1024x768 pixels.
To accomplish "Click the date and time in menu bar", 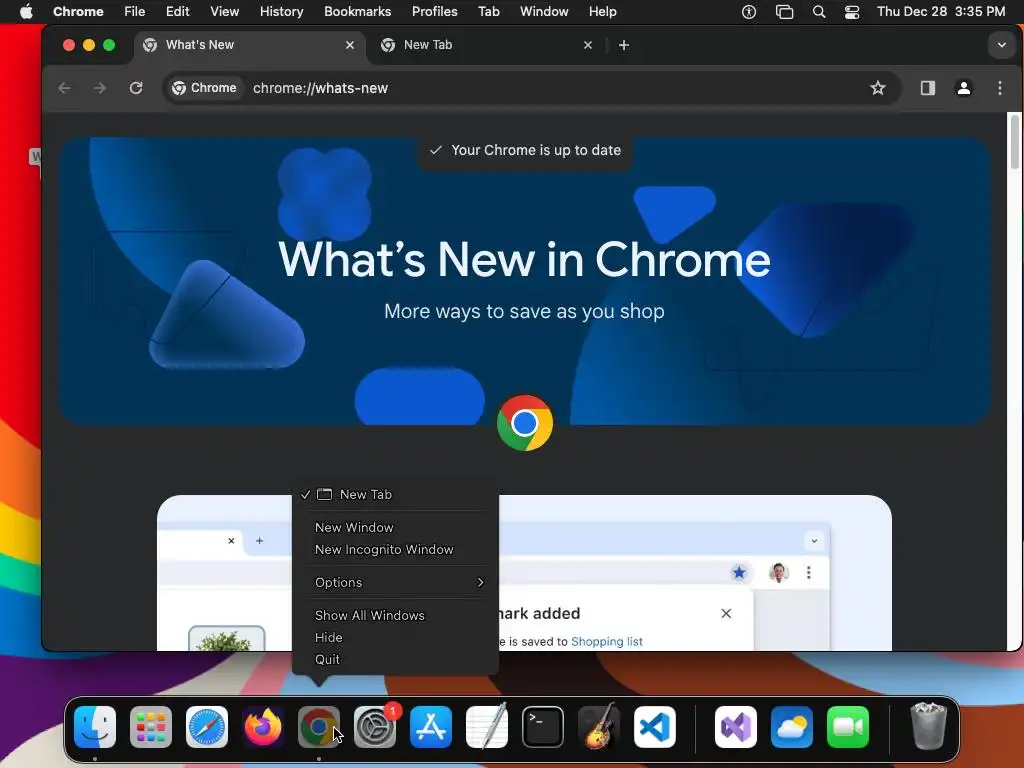I will click(940, 12).
